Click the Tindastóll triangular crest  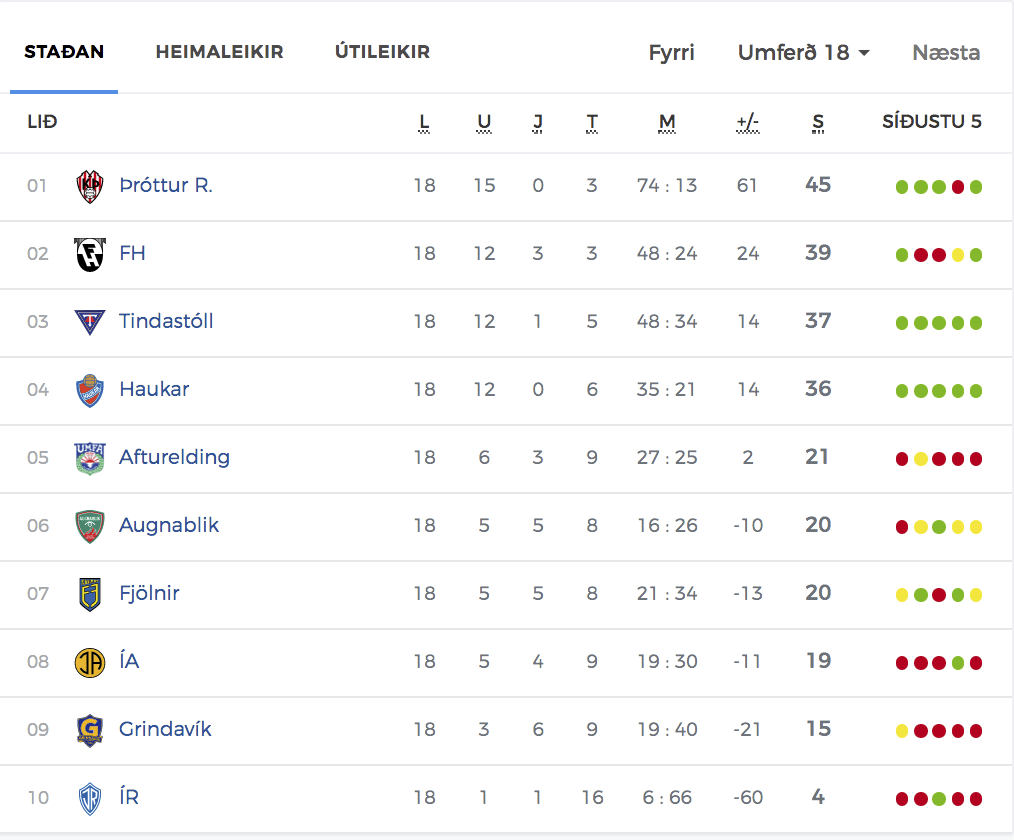[90, 322]
